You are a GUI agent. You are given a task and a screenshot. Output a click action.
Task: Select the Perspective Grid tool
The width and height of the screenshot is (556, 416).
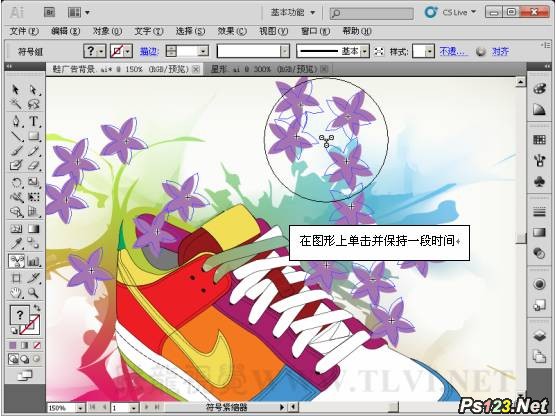point(34,212)
